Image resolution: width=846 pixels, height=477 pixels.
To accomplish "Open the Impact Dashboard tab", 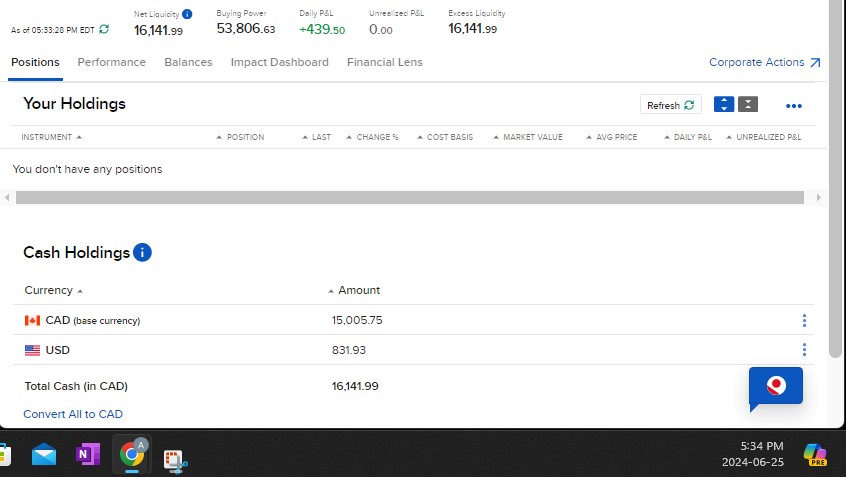I will [x=279, y=62].
